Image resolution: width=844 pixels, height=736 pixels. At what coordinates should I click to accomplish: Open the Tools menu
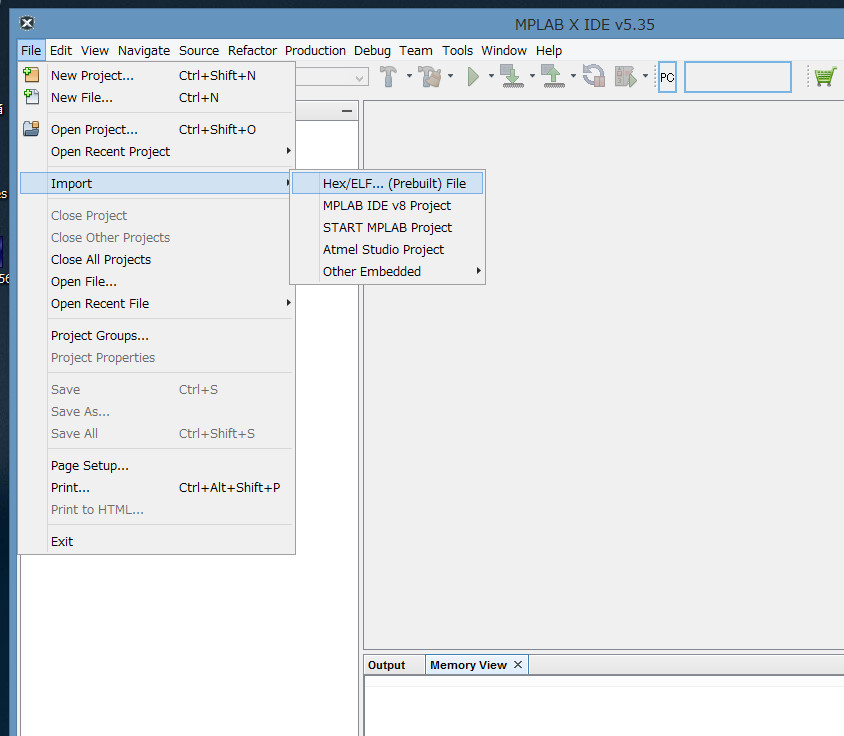[457, 51]
